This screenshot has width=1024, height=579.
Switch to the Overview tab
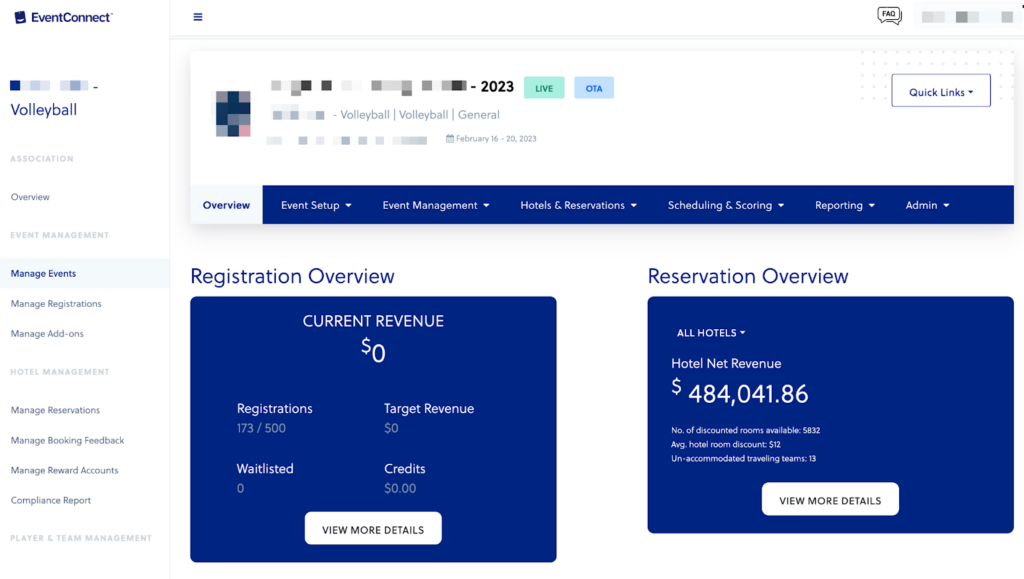226,204
